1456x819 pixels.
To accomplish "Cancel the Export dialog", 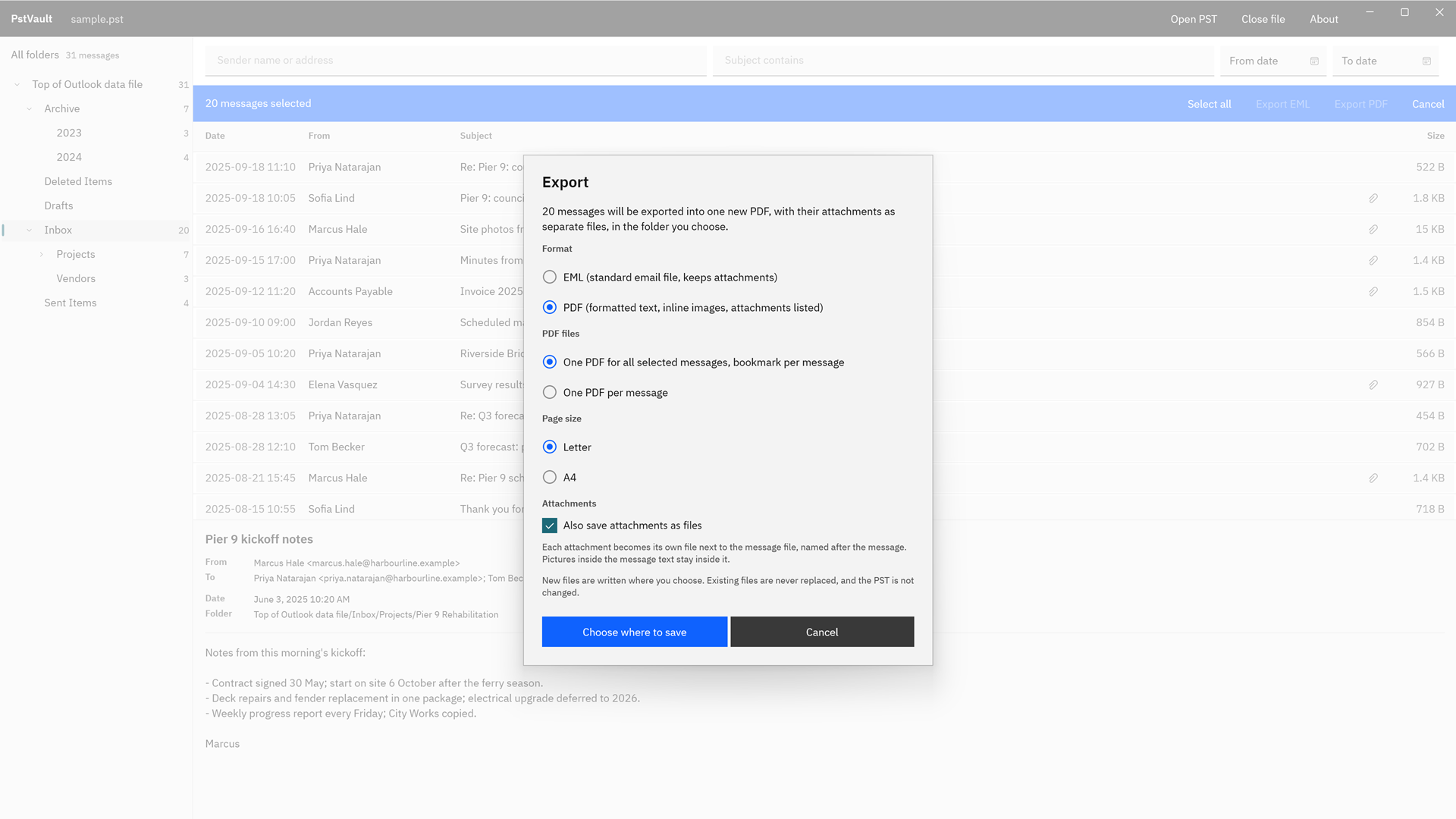I will 822,632.
